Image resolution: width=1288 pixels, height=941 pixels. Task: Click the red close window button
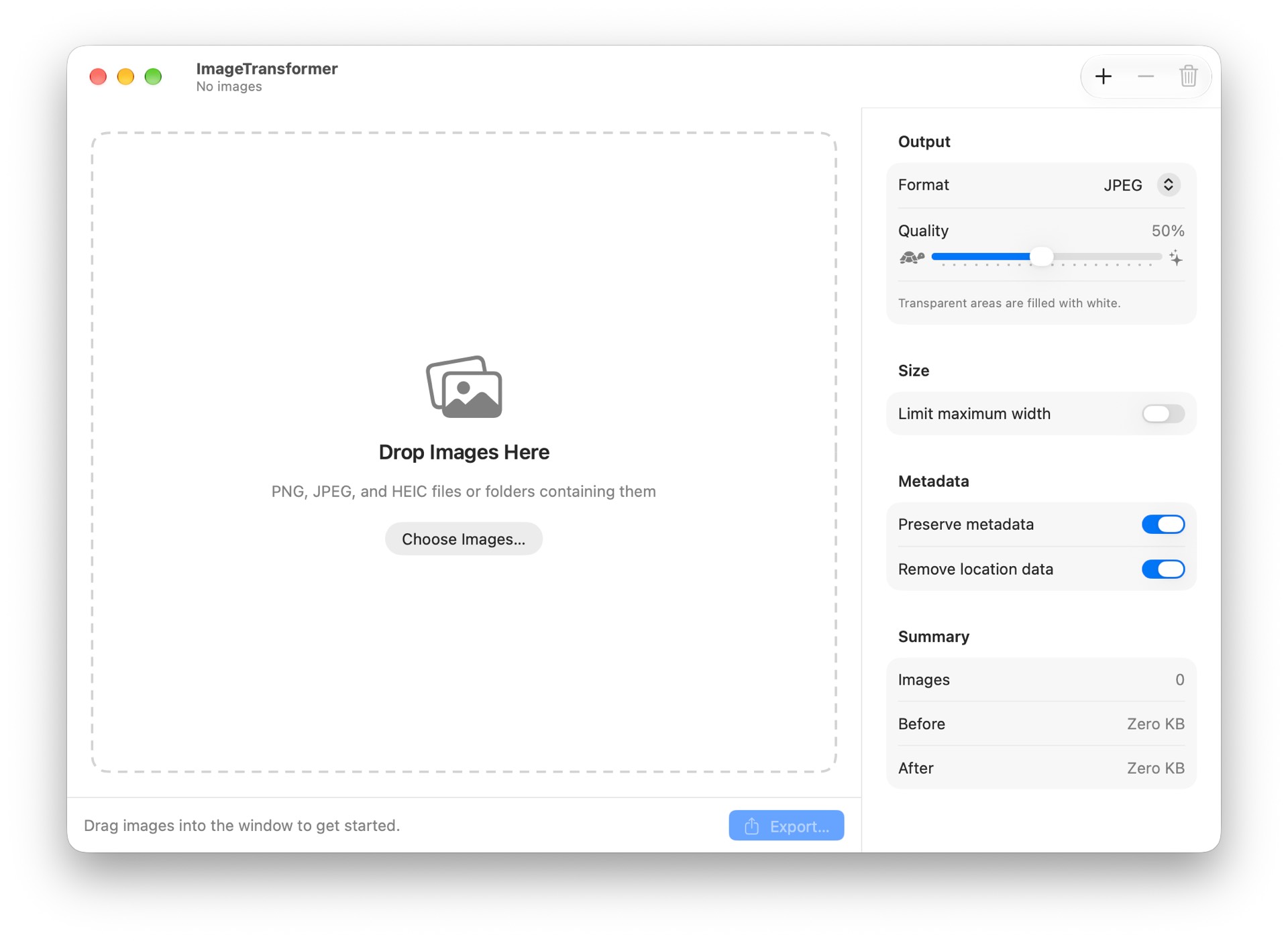[98, 76]
